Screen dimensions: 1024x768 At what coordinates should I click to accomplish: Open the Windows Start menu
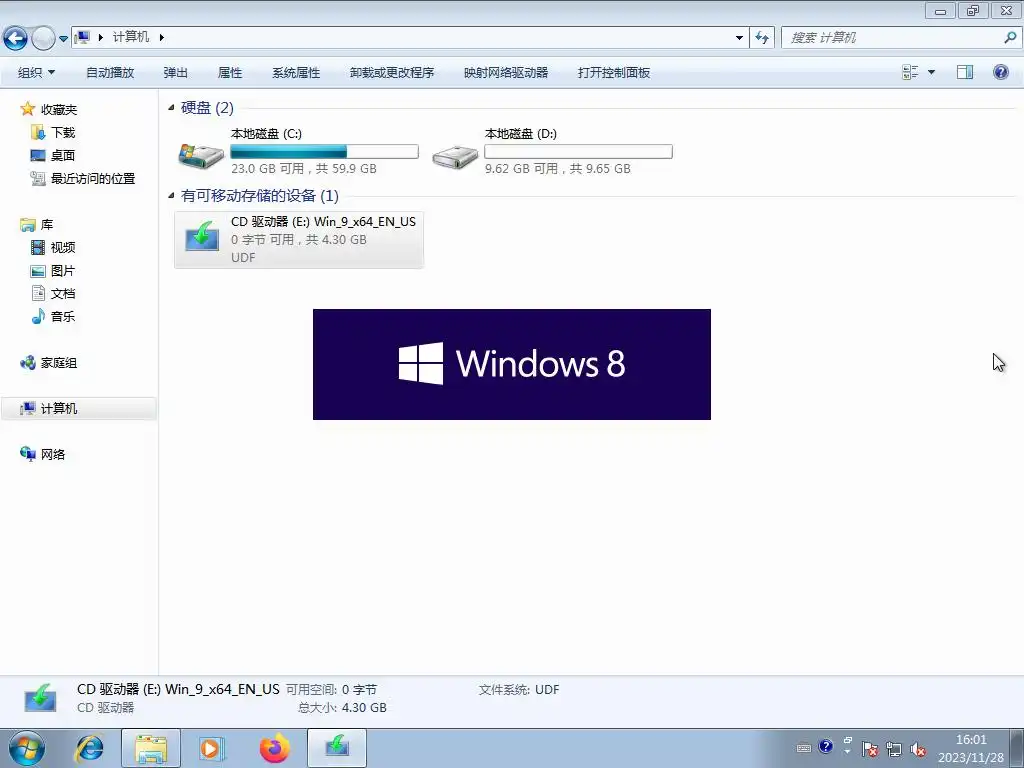click(26, 748)
